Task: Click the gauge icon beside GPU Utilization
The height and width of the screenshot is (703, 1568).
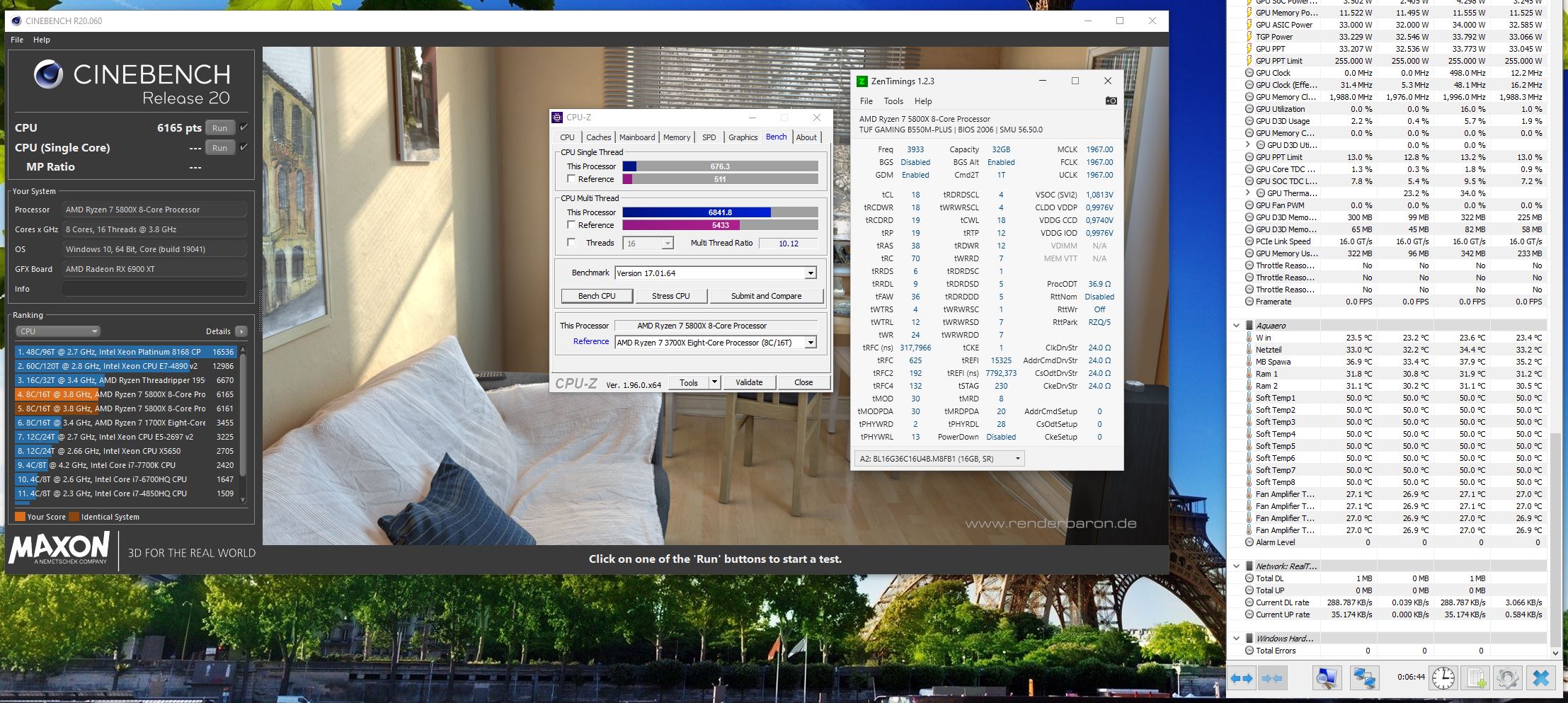Action: 1249,109
